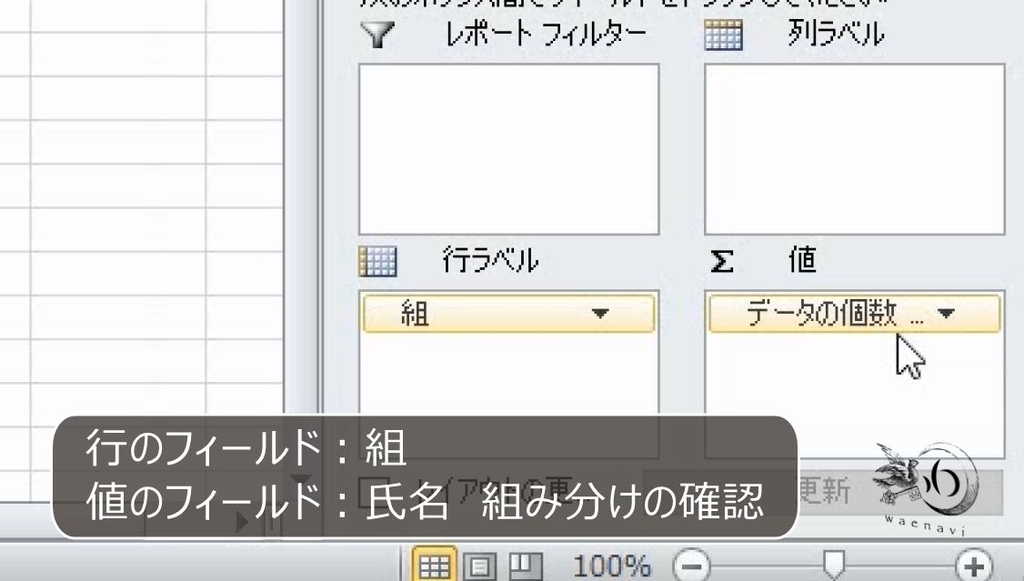Click the zoom slider thumb
The width and height of the screenshot is (1024, 581).
tap(833, 564)
